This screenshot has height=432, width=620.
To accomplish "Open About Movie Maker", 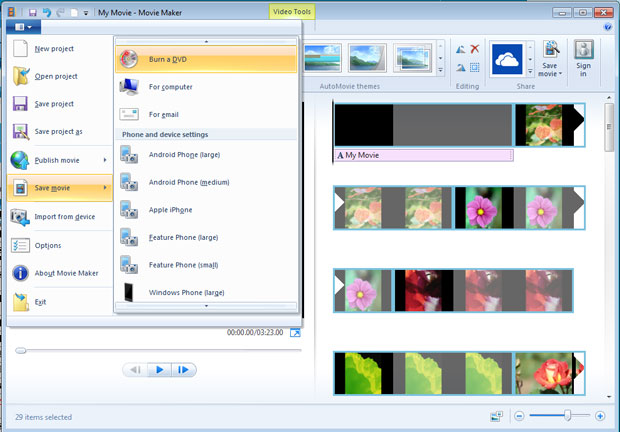I will [59, 273].
